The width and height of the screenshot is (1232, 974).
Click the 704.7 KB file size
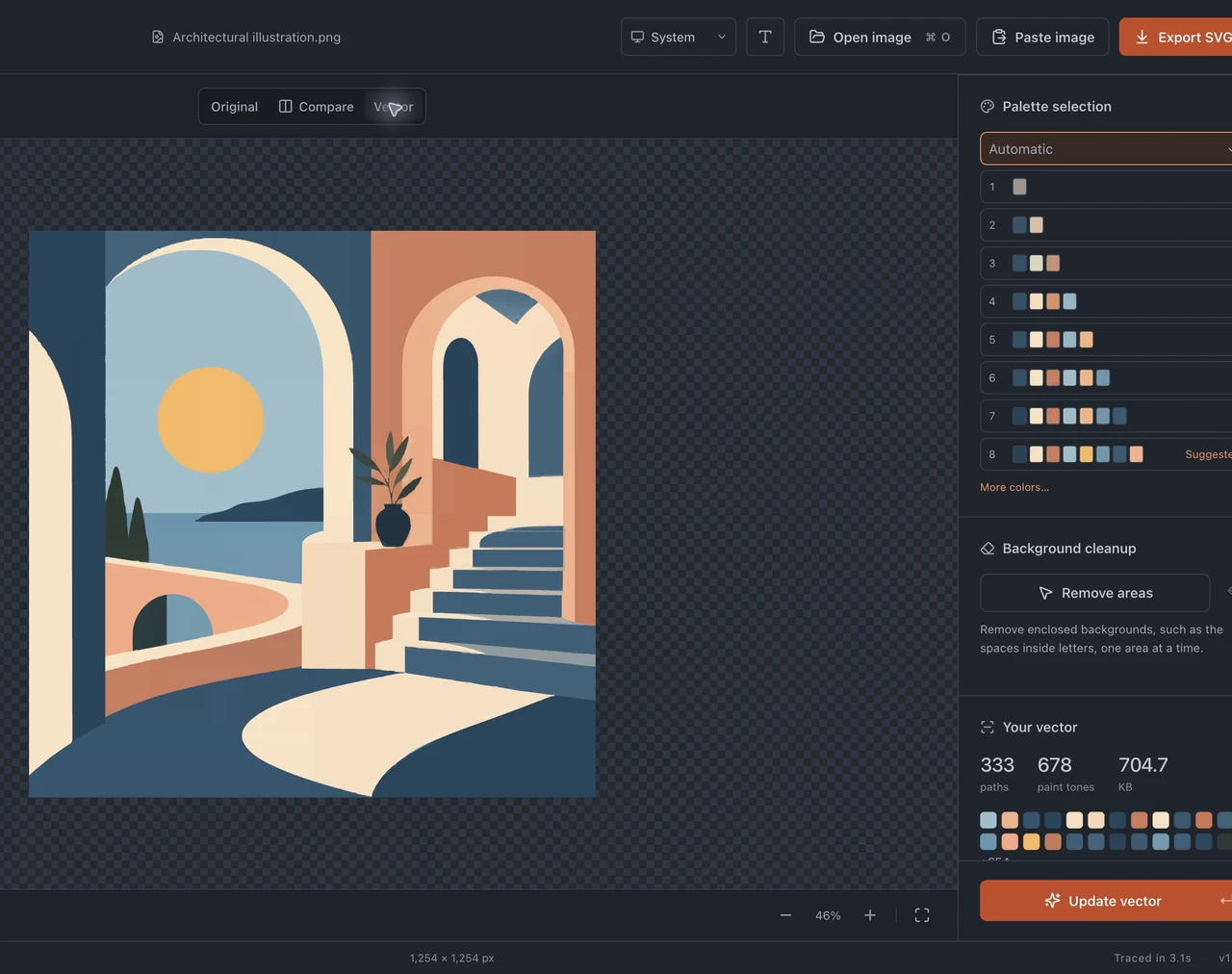coord(1143,765)
